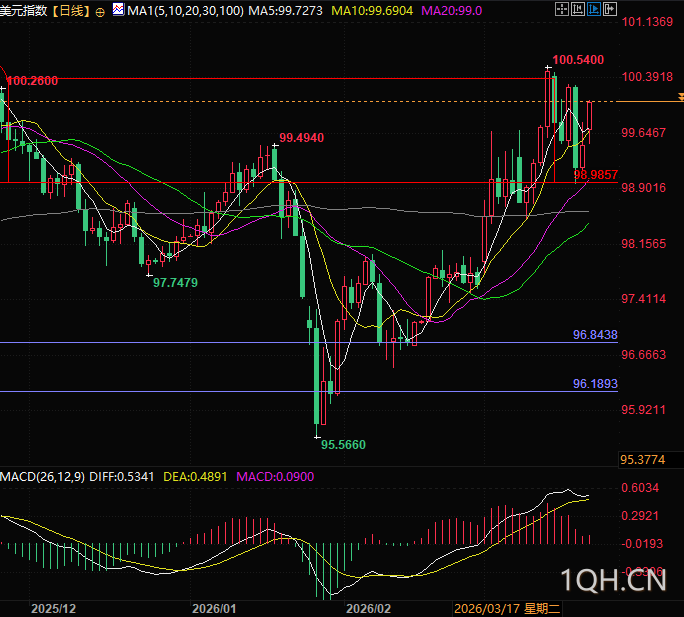
Task: Click the orange arrow marker at current price line
Action: pos(681,97)
